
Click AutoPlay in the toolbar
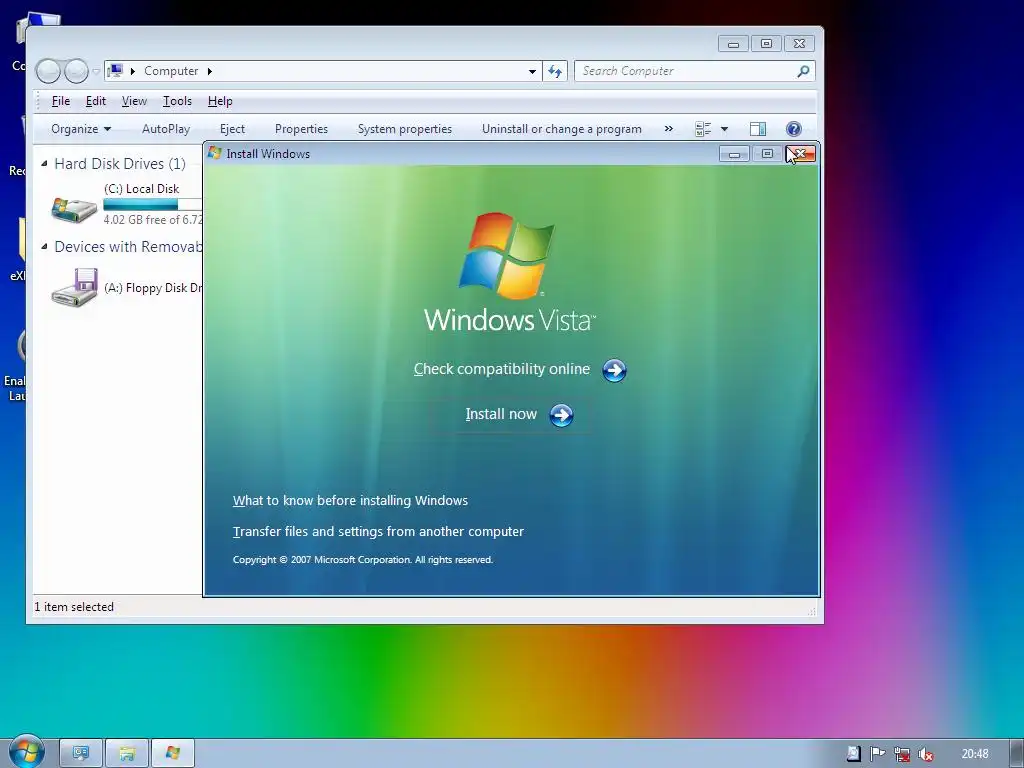166,129
